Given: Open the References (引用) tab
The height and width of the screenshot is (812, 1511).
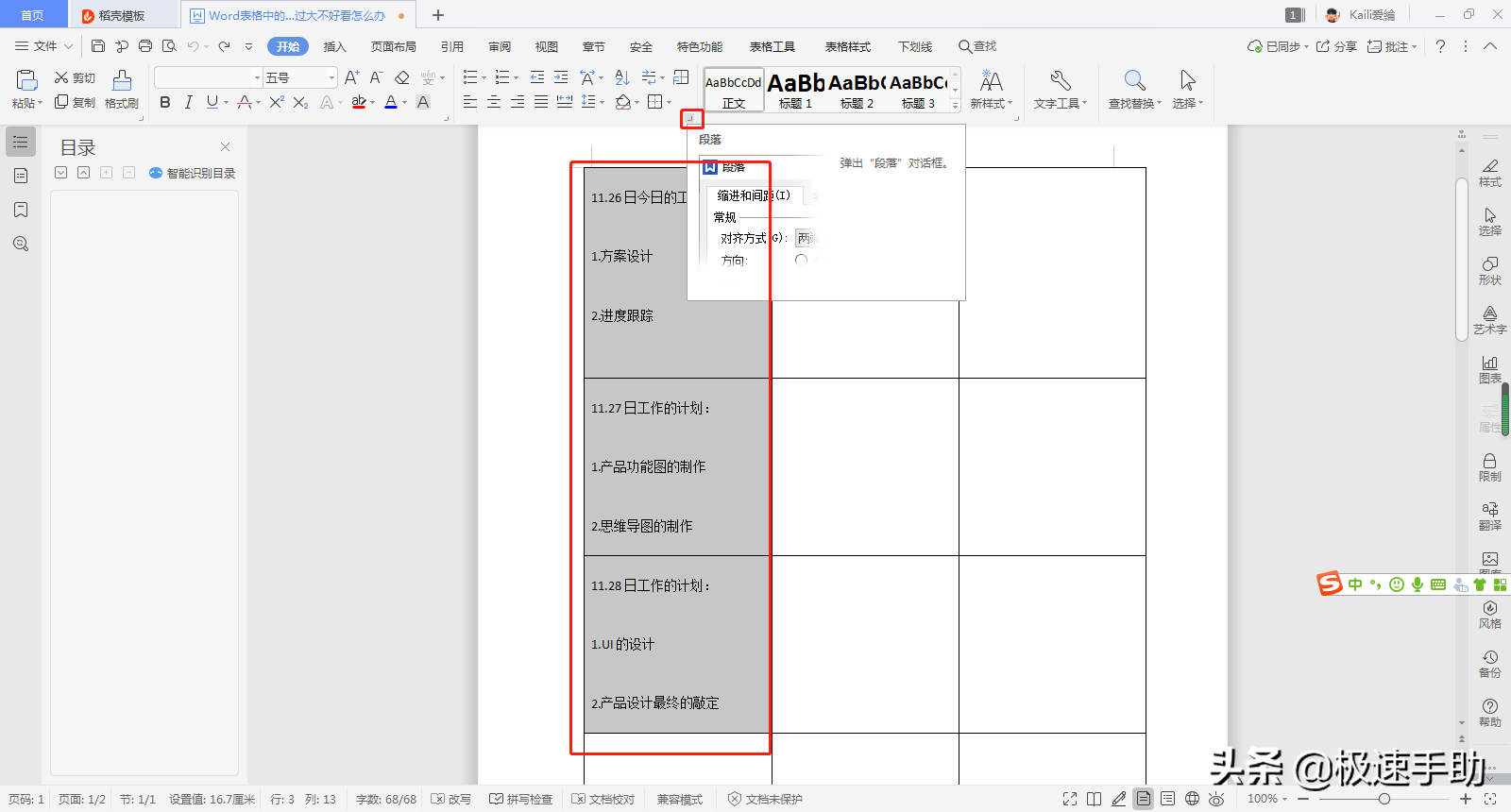Looking at the screenshot, I should coord(452,46).
